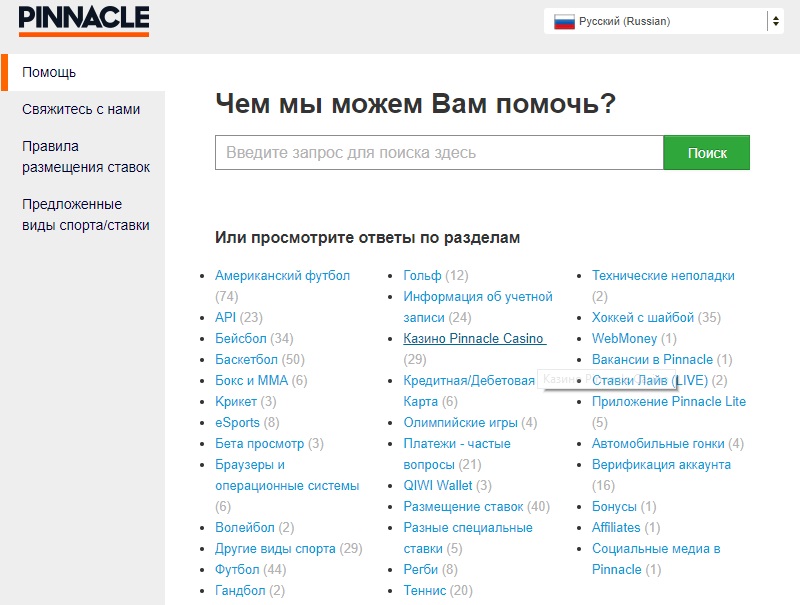Click the green Поиск button

pos(707,153)
